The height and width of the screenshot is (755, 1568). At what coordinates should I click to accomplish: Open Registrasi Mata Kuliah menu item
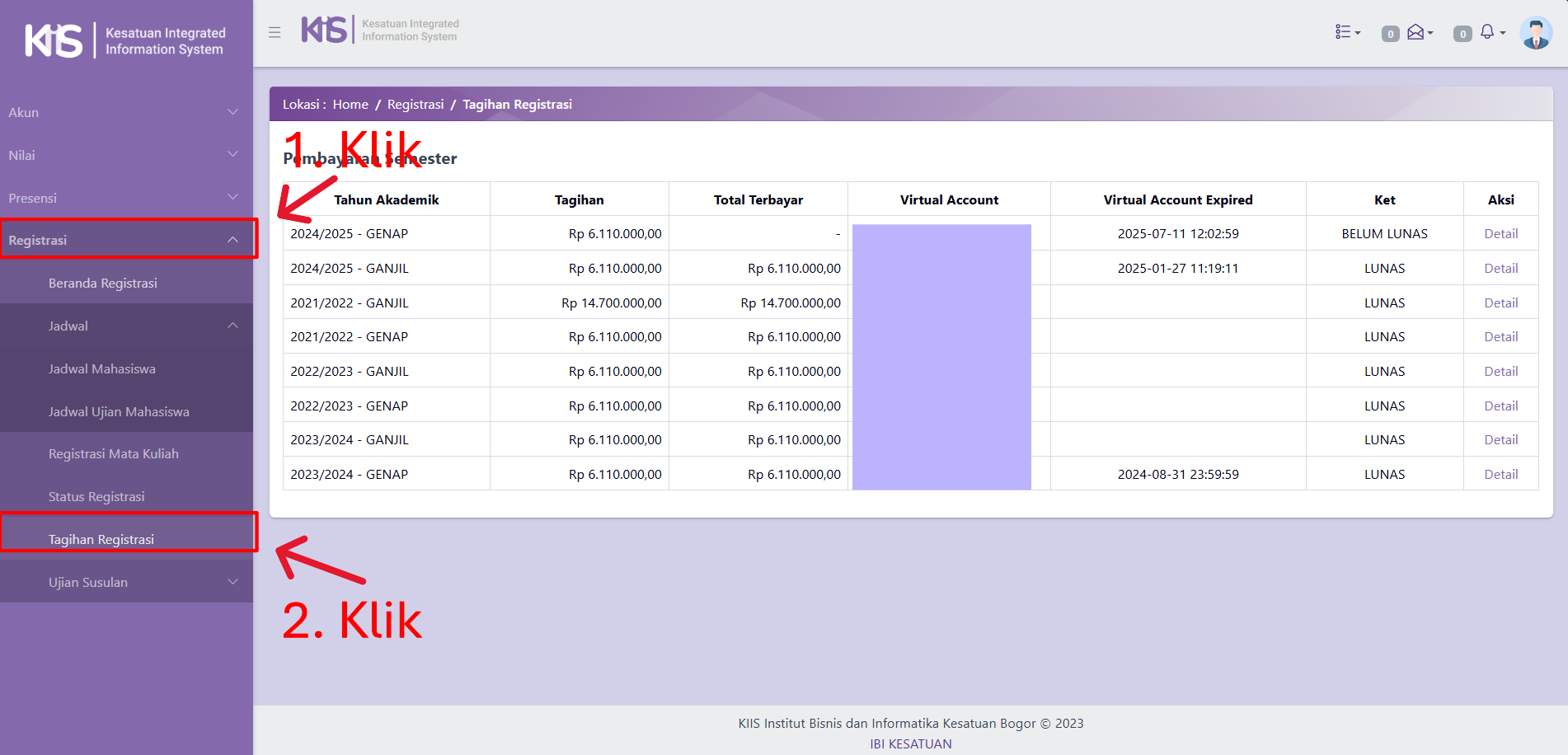click(x=114, y=453)
